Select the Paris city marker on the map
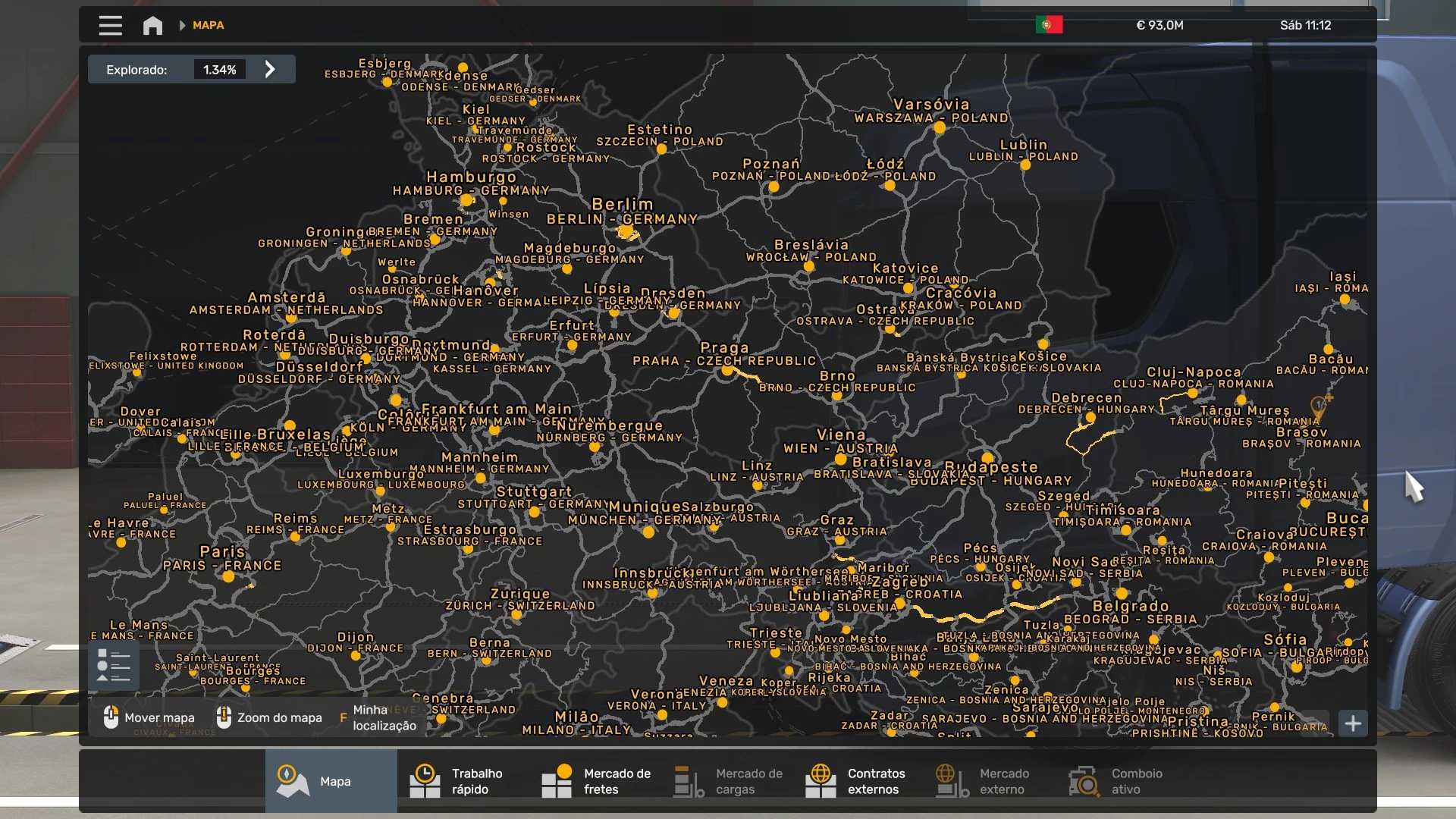 (228, 576)
